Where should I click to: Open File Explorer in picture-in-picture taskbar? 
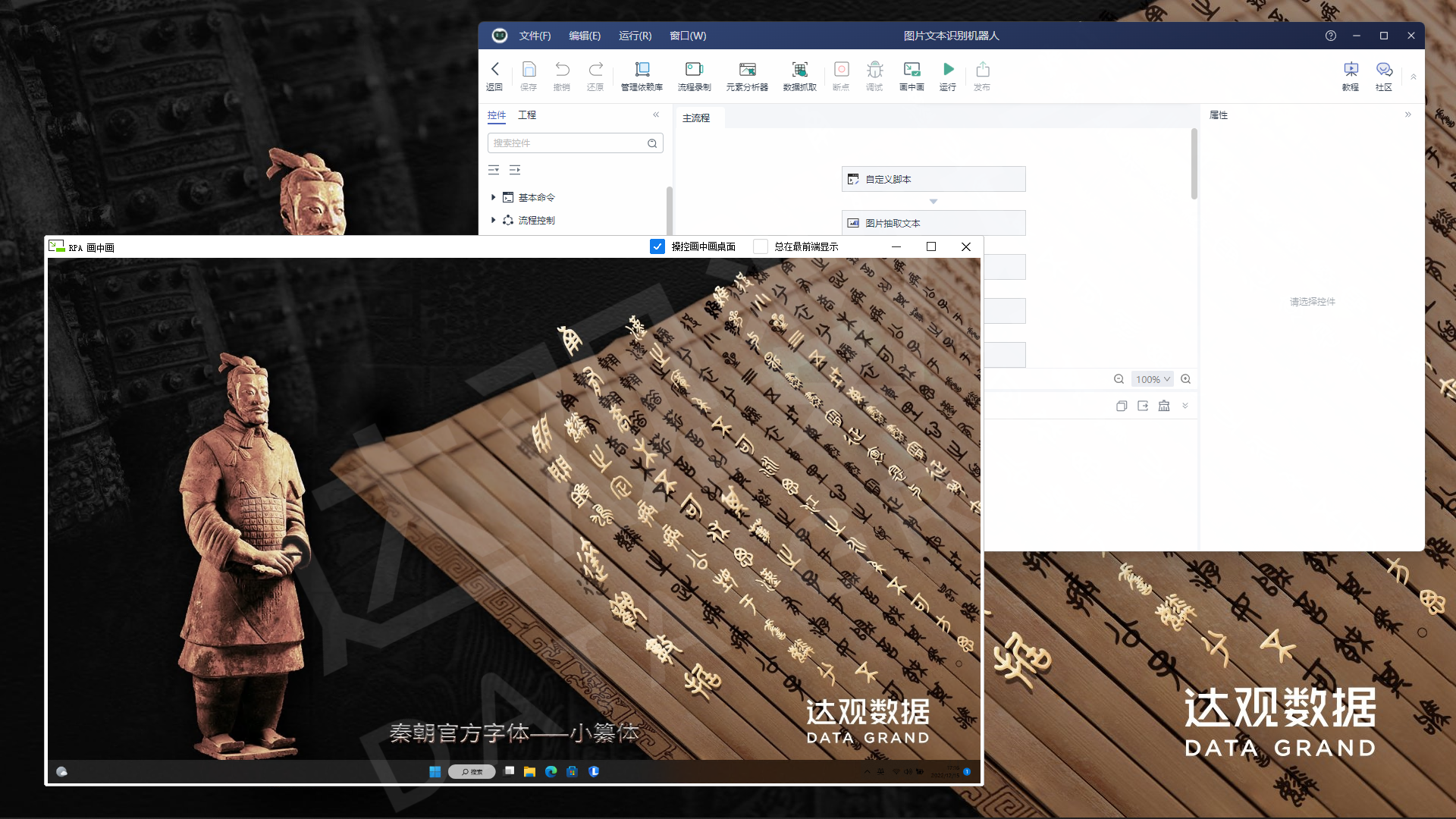529,772
